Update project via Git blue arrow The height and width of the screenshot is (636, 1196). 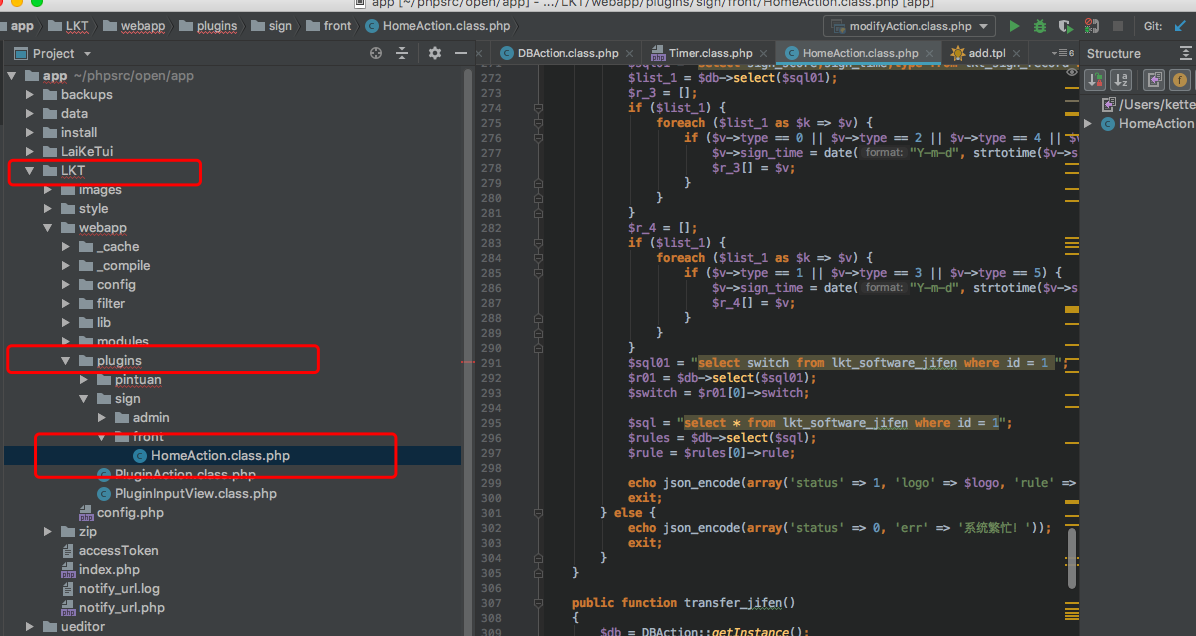coord(1181,26)
